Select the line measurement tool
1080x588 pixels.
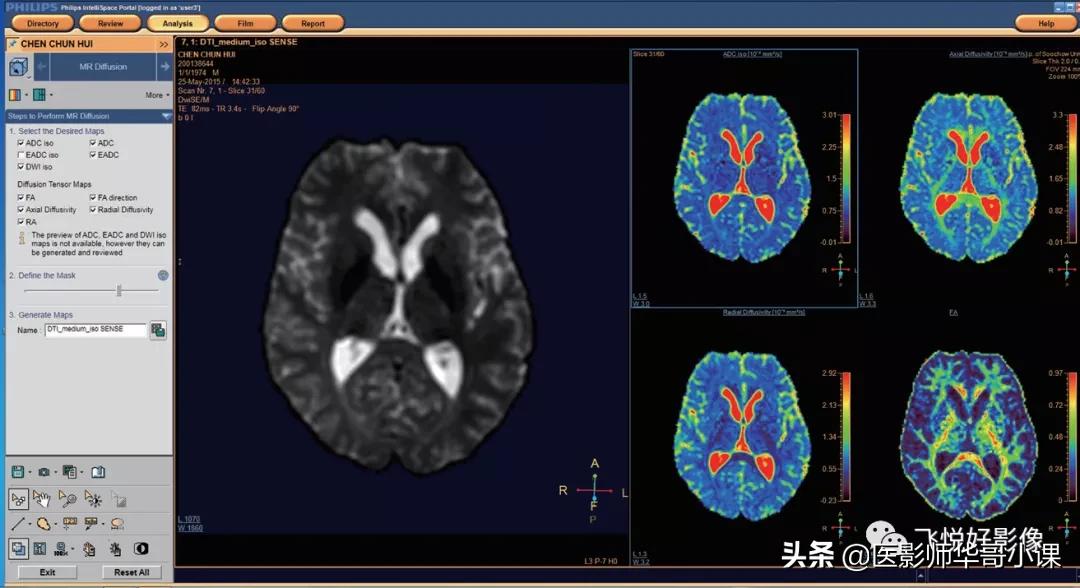18,524
